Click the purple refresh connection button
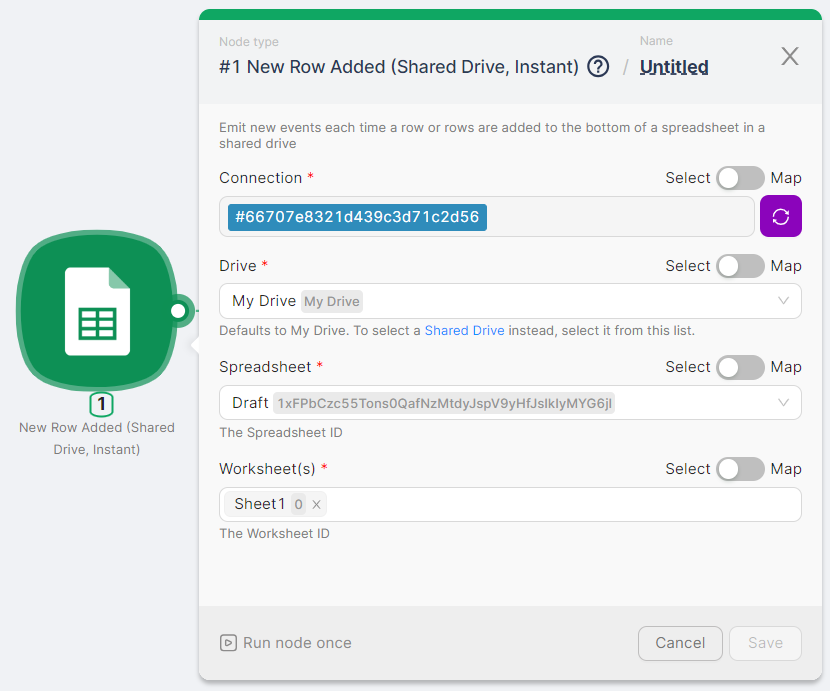830x691 pixels. pyautogui.click(x=781, y=217)
